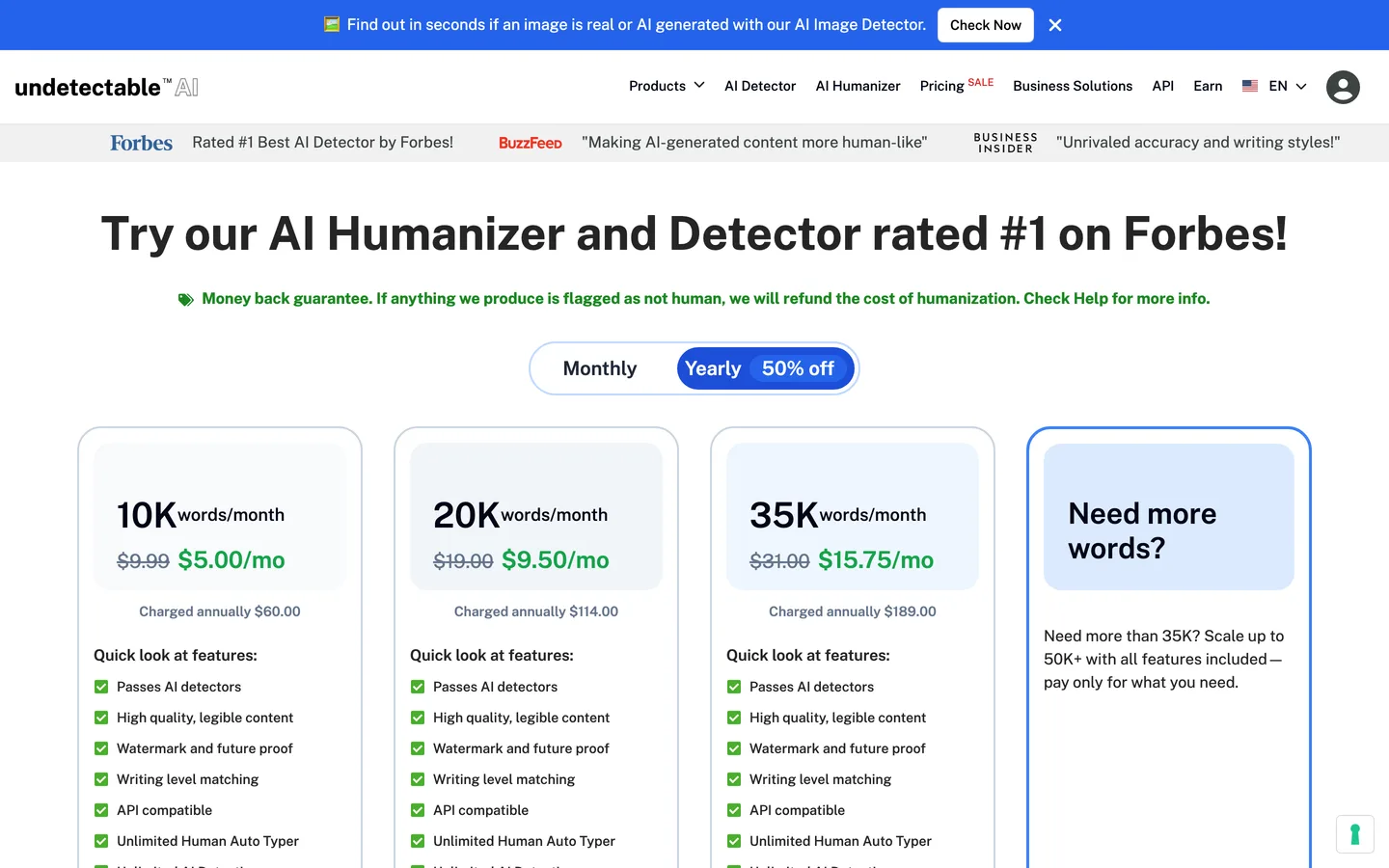
Task: Click the $5.00/mo price
Action: (x=231, y=560)
